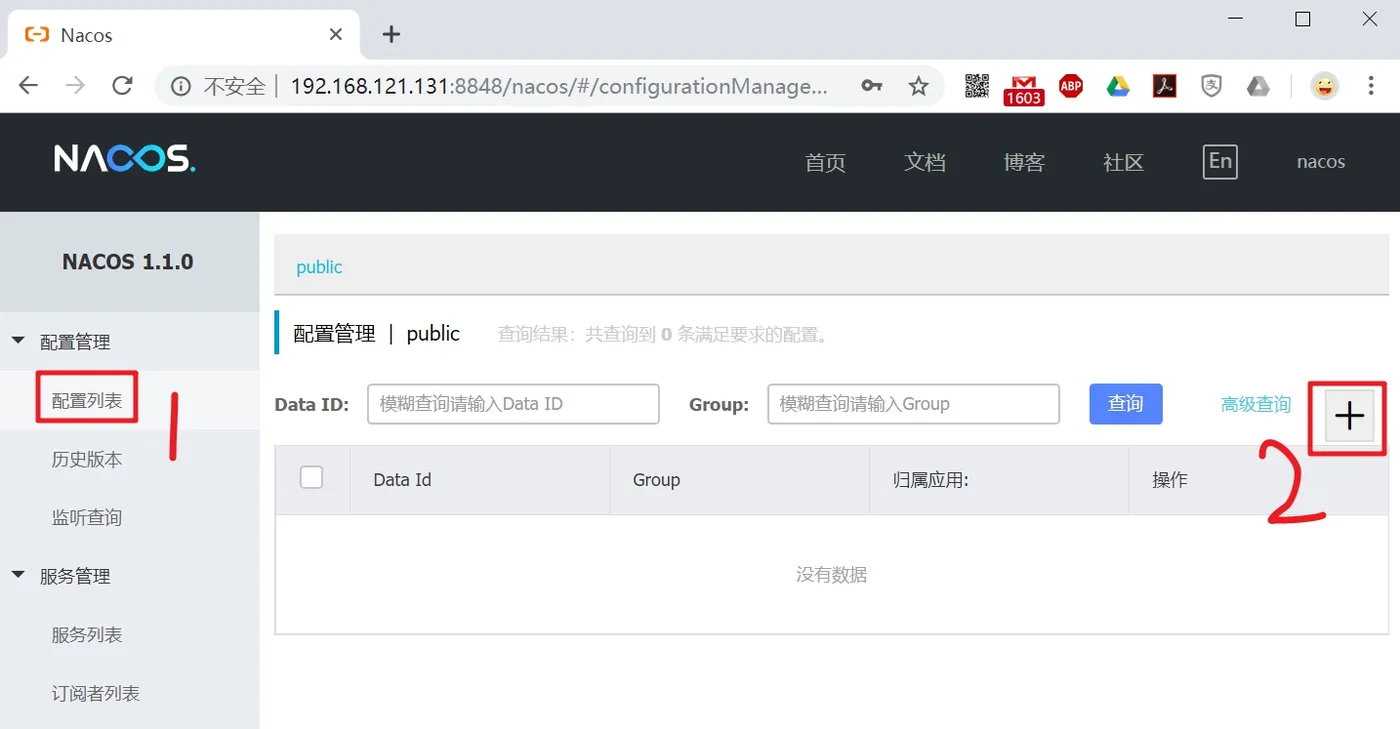Switch language with the En button
The width and height of the screenshot is (1400, 729).
point(1220,162)
